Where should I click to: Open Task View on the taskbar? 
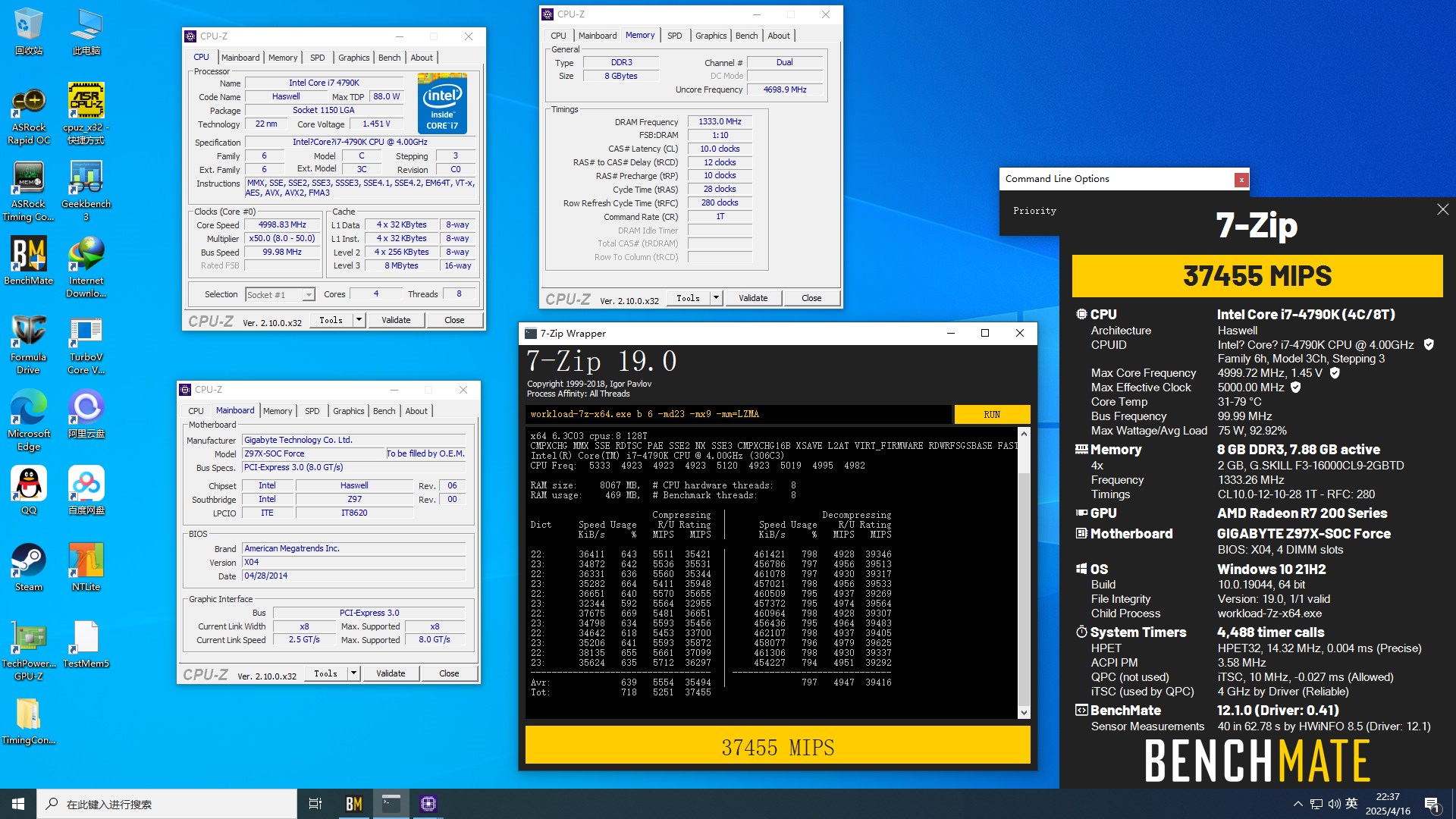[315, 804]
